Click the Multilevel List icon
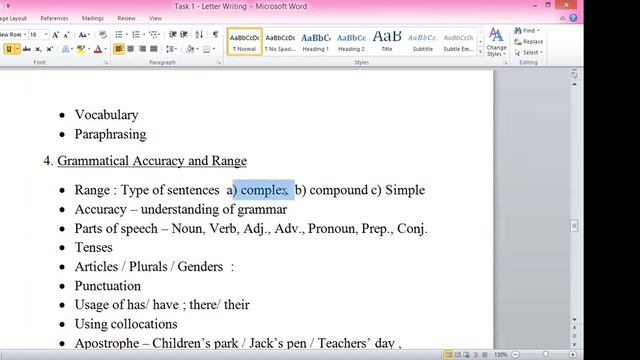This screenshot has height=360, width=640. (x=153, y=35)
